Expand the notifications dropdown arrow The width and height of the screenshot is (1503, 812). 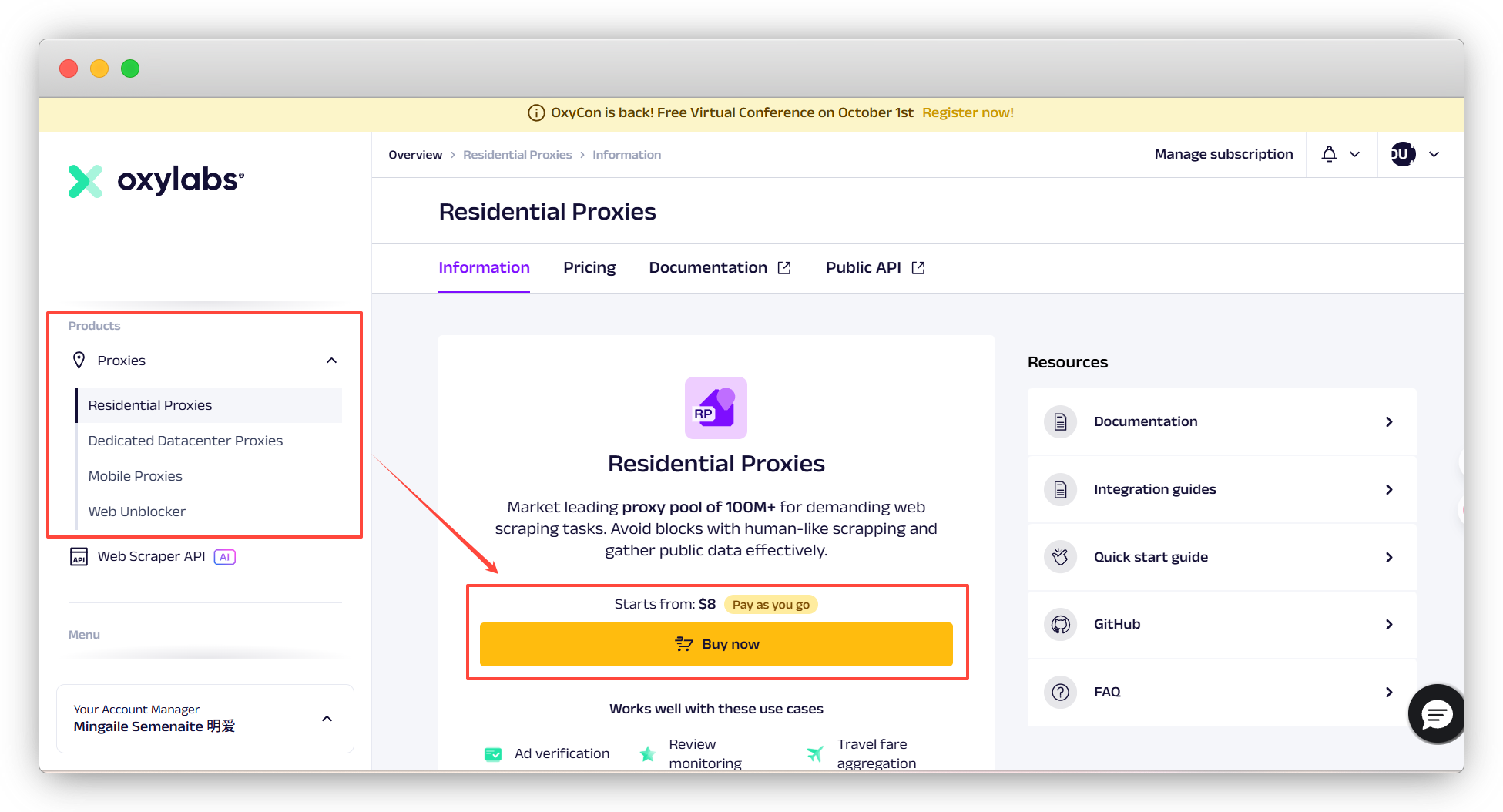[1355, 154]
